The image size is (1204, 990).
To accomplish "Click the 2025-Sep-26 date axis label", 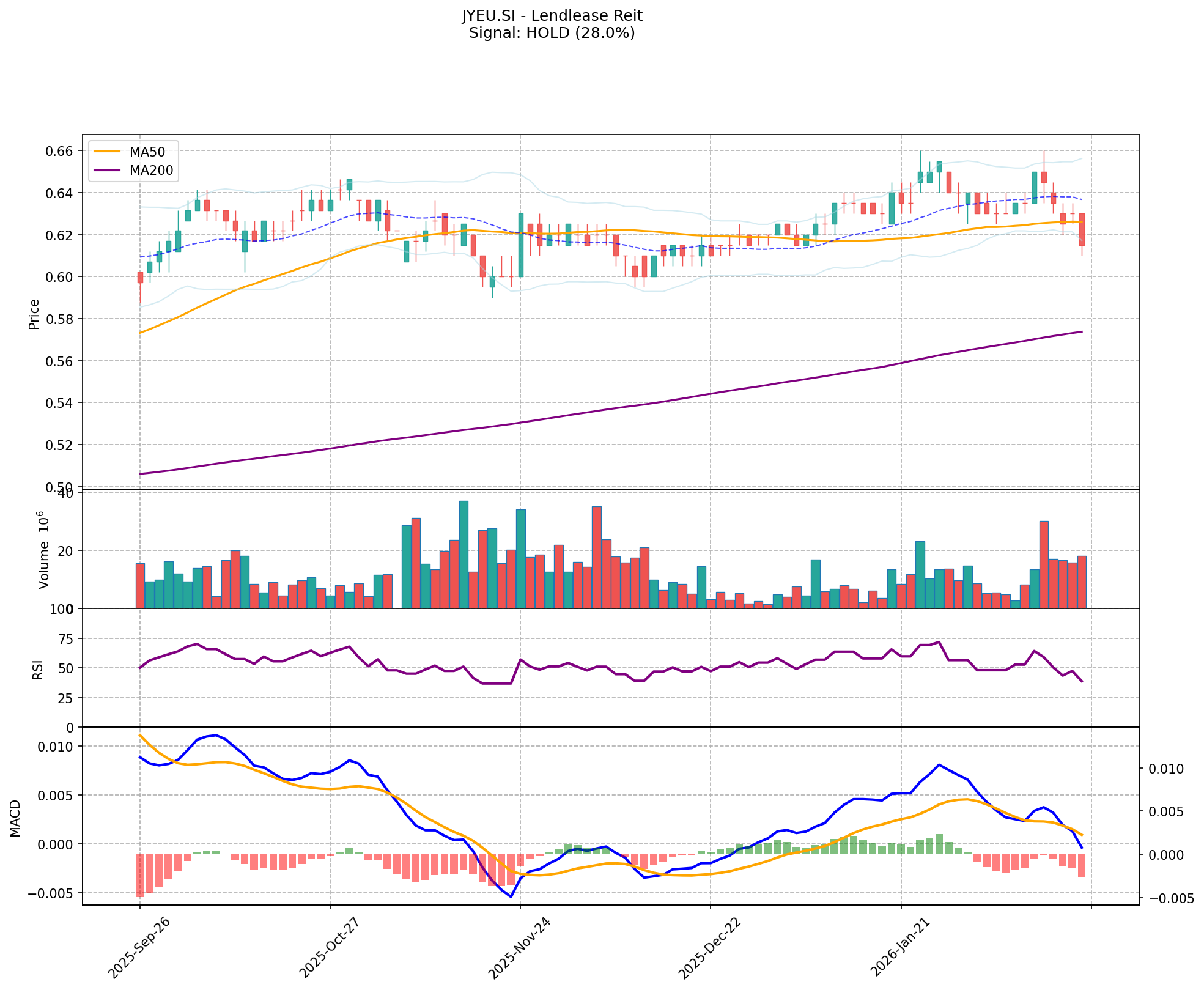I will point(139,947).
